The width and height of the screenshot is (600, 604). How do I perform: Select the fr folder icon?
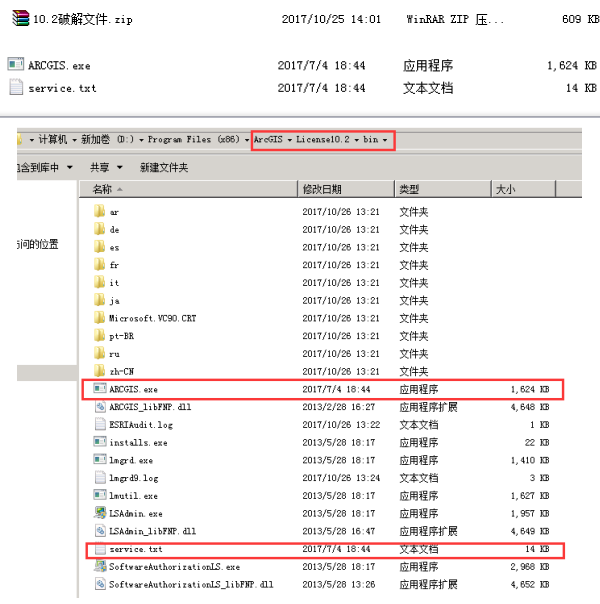point(99,264)
